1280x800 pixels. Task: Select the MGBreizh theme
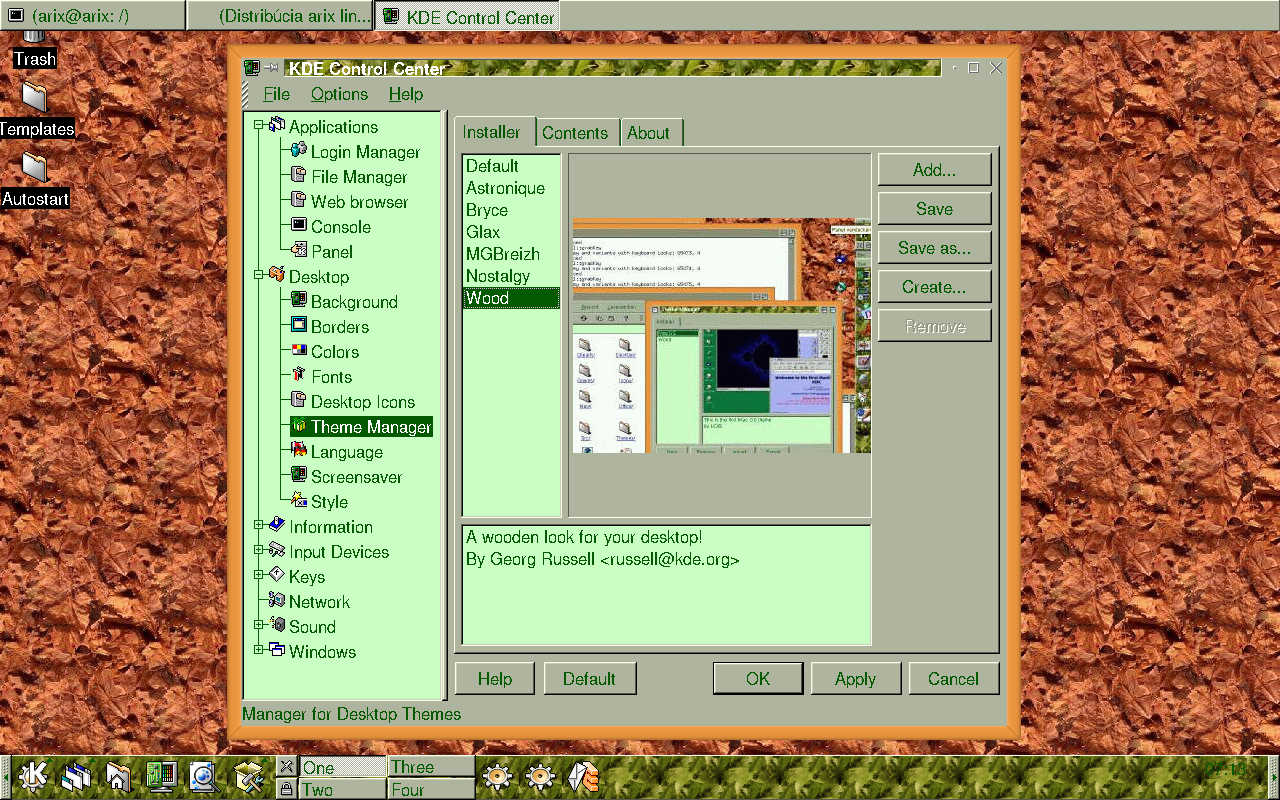(x=511, y=254)
